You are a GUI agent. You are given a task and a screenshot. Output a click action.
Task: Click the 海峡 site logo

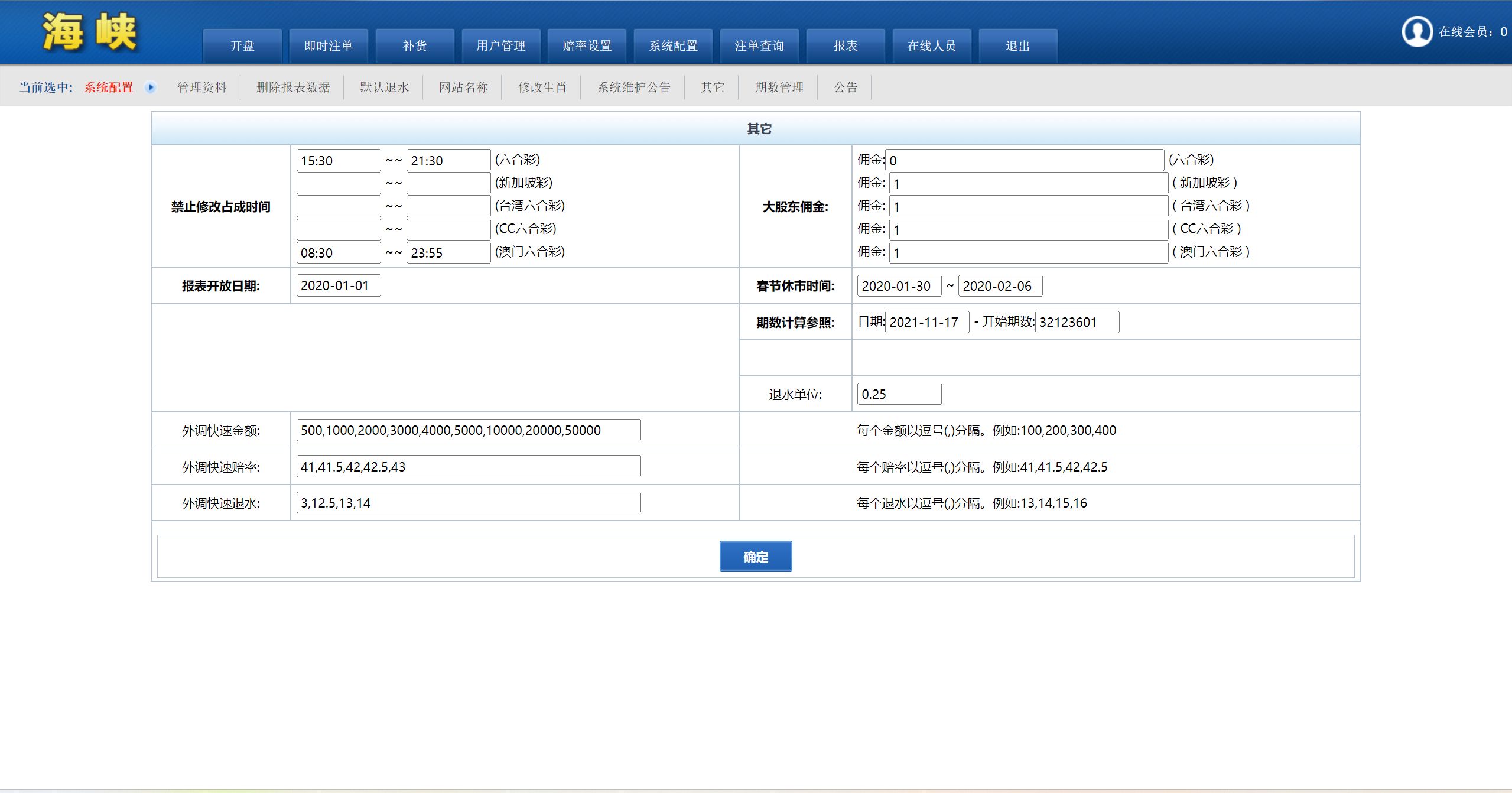(89, 32)
